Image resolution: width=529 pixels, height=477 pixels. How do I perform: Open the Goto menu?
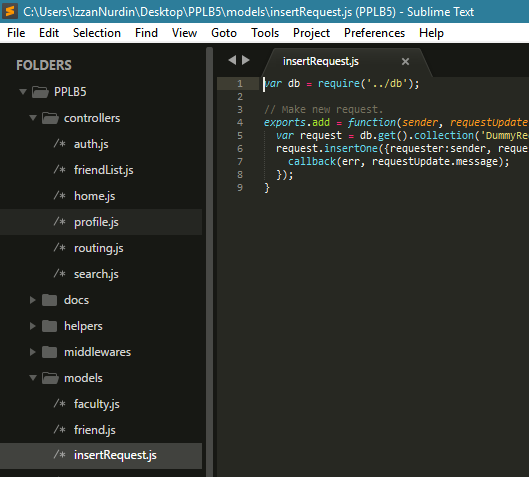pos(224,33)
